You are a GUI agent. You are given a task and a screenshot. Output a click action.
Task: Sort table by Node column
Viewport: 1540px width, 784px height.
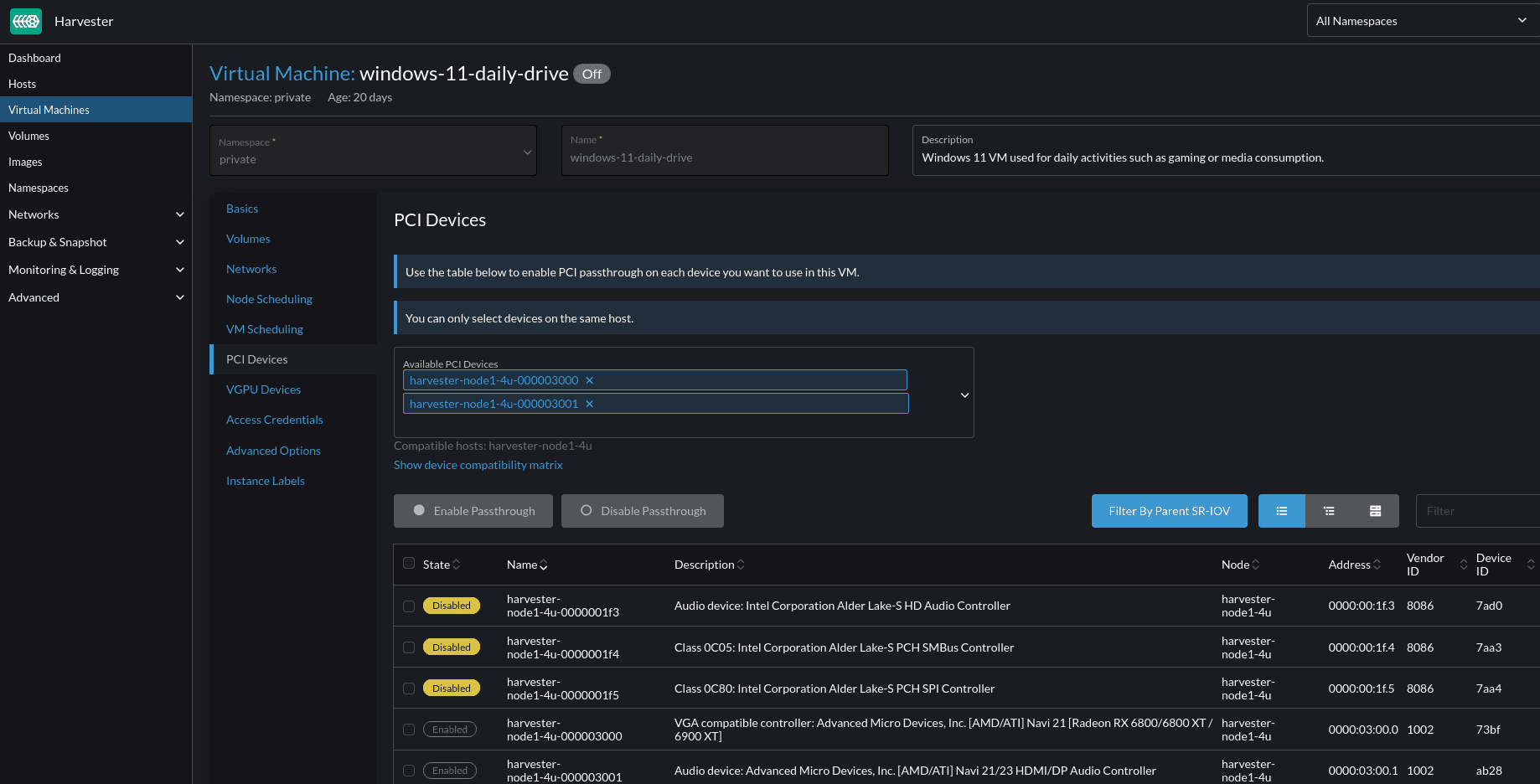pyautogui.click(x=1240, y=565)
